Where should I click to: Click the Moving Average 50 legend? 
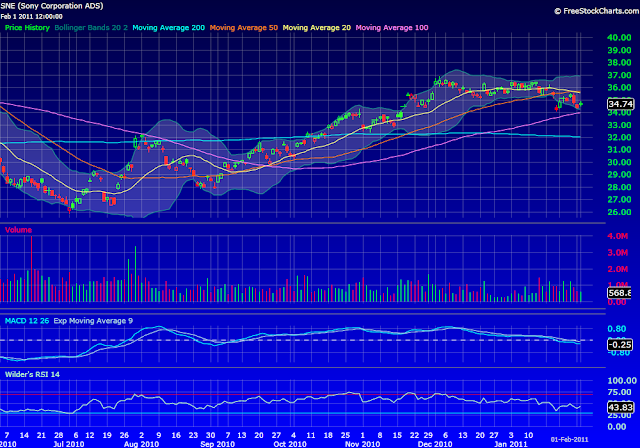click(x=244, y=28)
